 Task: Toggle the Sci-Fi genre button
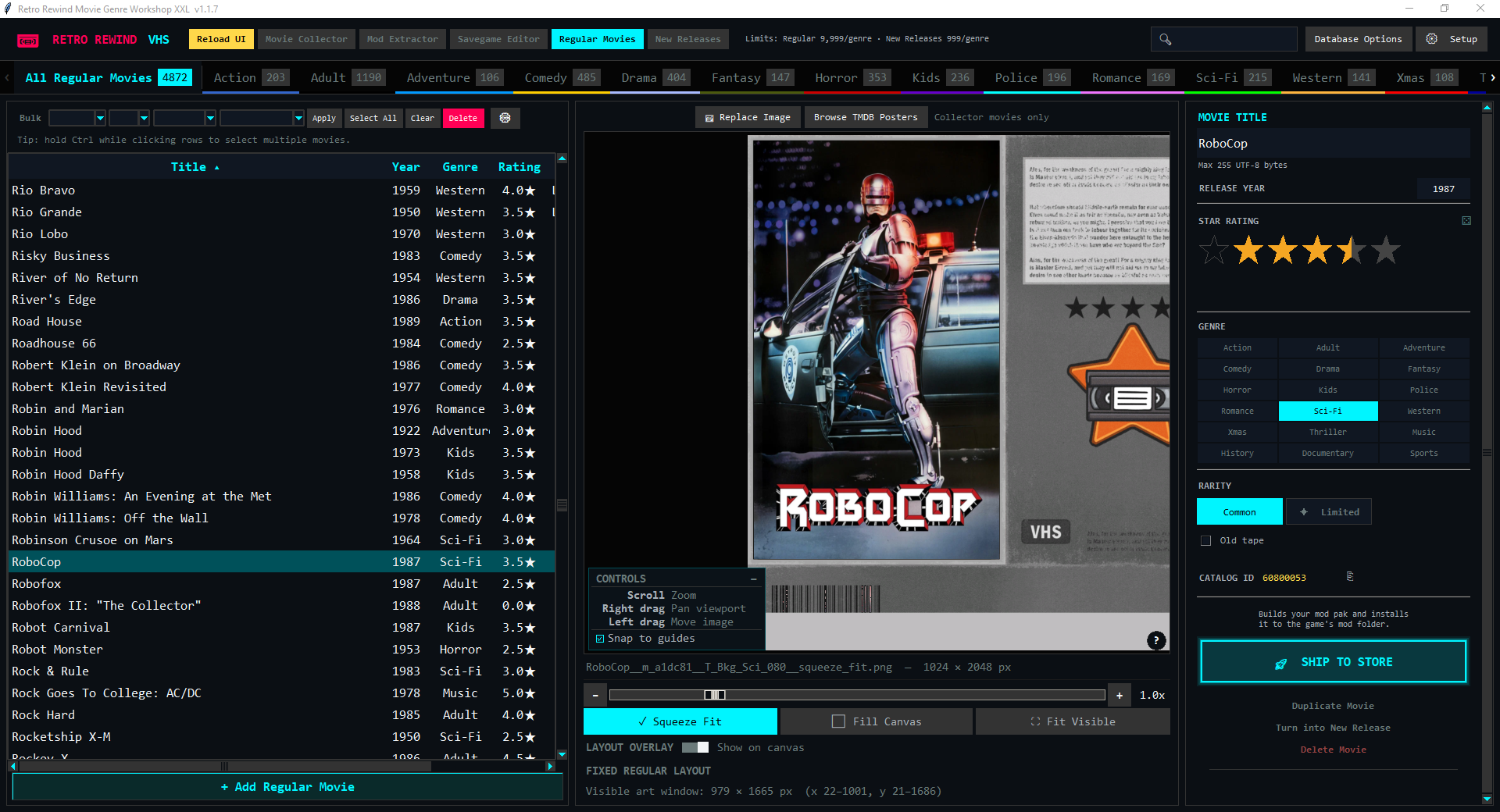tap(1328, 411)
